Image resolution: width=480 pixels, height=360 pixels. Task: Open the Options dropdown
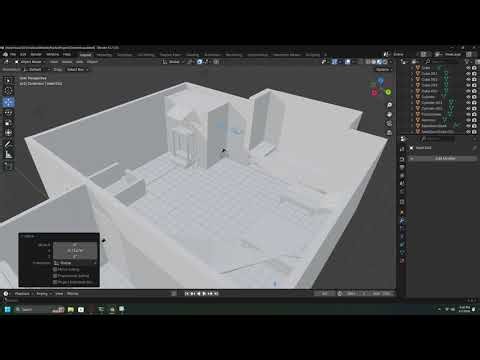pyautogui.click(x=384, y=69)
